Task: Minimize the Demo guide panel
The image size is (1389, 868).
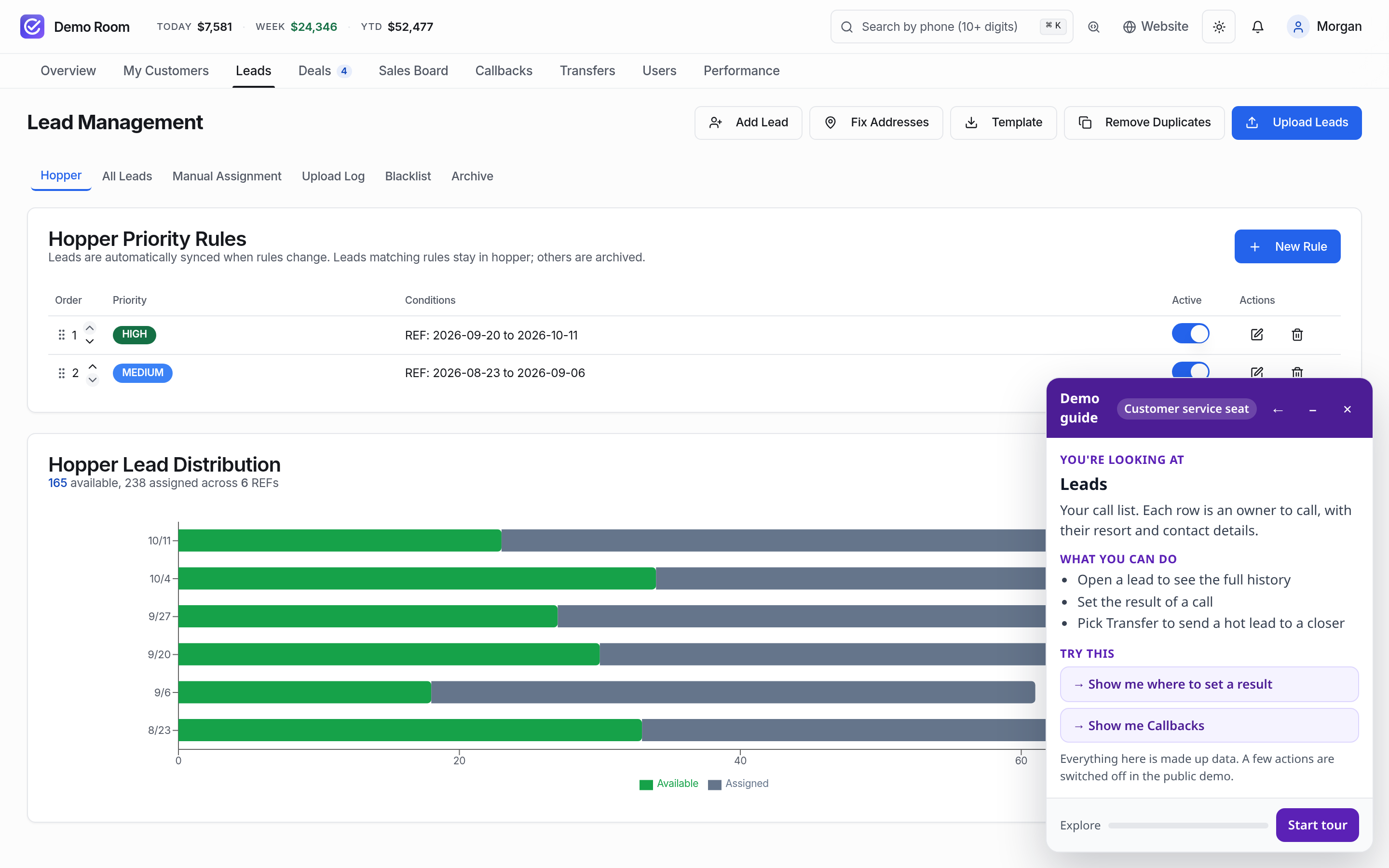Action: point(1313,409)
